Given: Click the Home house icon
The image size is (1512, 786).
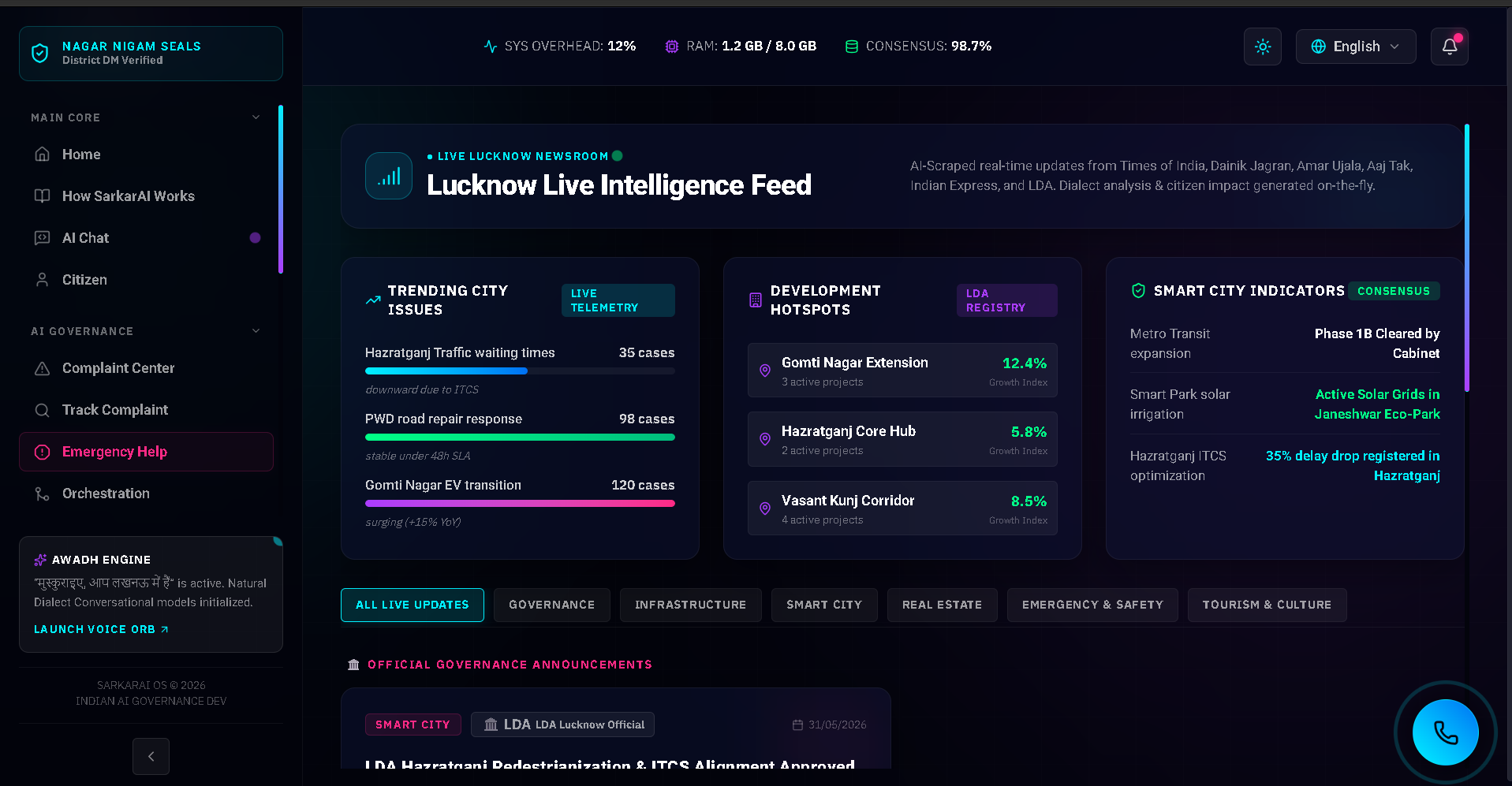Looking at the screenshot, I should (x=43, y=155).
